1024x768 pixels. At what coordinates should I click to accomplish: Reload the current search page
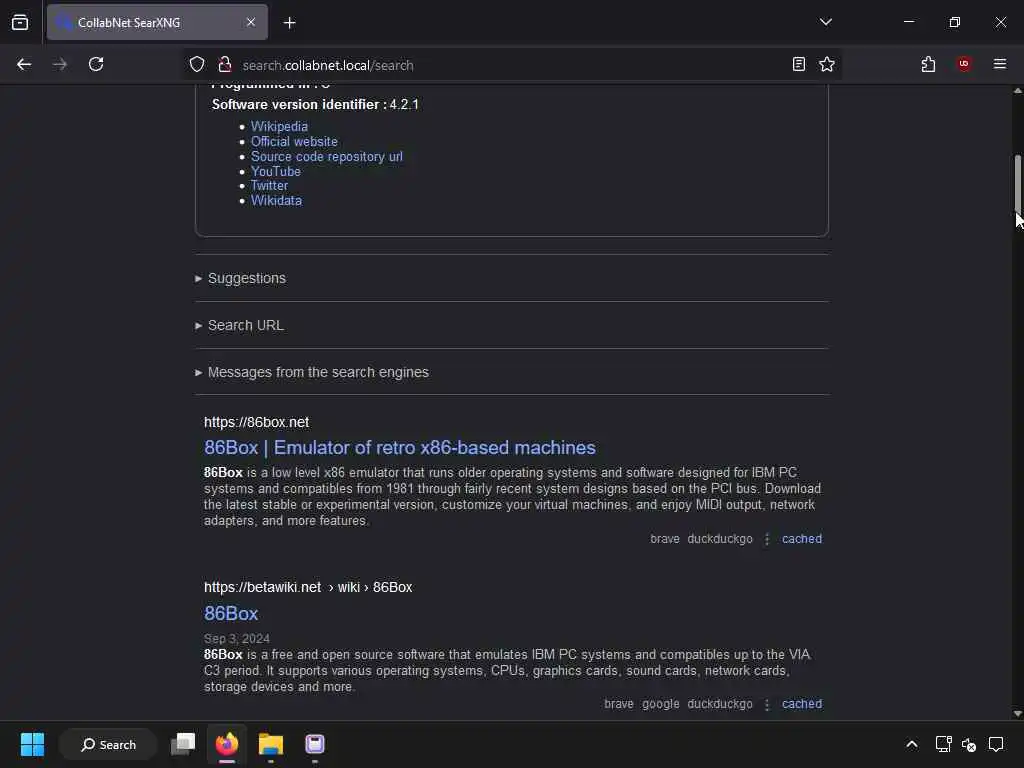point(96,64)
